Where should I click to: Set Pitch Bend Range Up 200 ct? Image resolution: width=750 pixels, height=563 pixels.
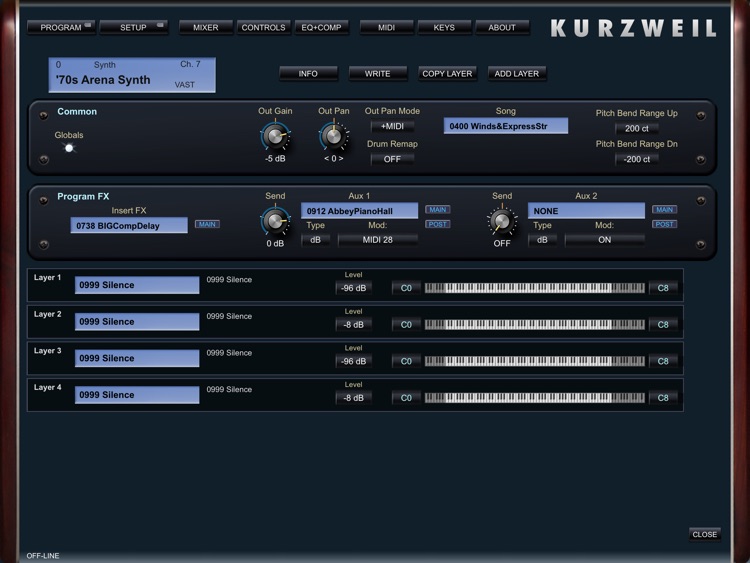click(x=637, y=128)
